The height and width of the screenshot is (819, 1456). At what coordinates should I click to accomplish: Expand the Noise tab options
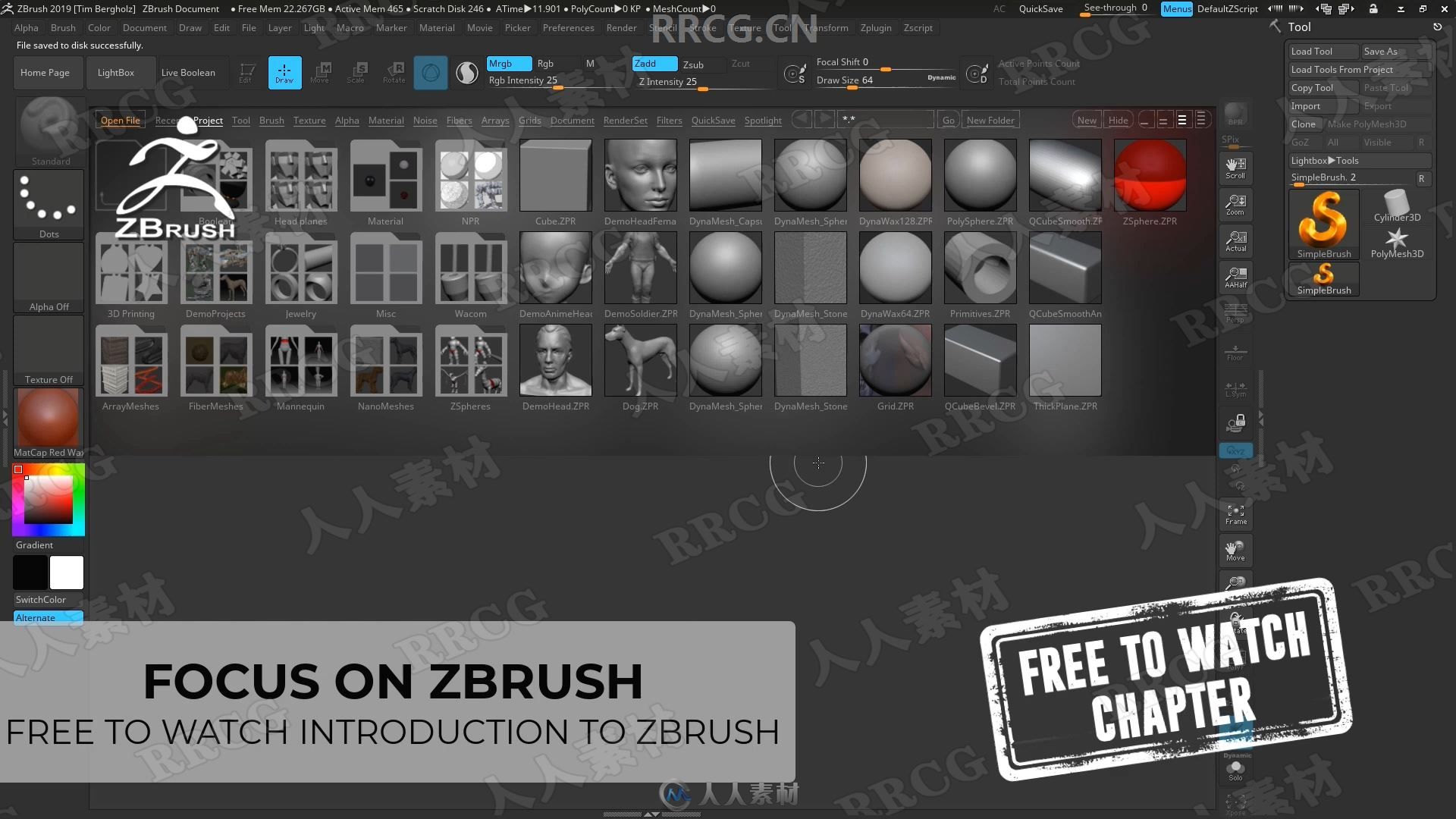coord(423,119)
